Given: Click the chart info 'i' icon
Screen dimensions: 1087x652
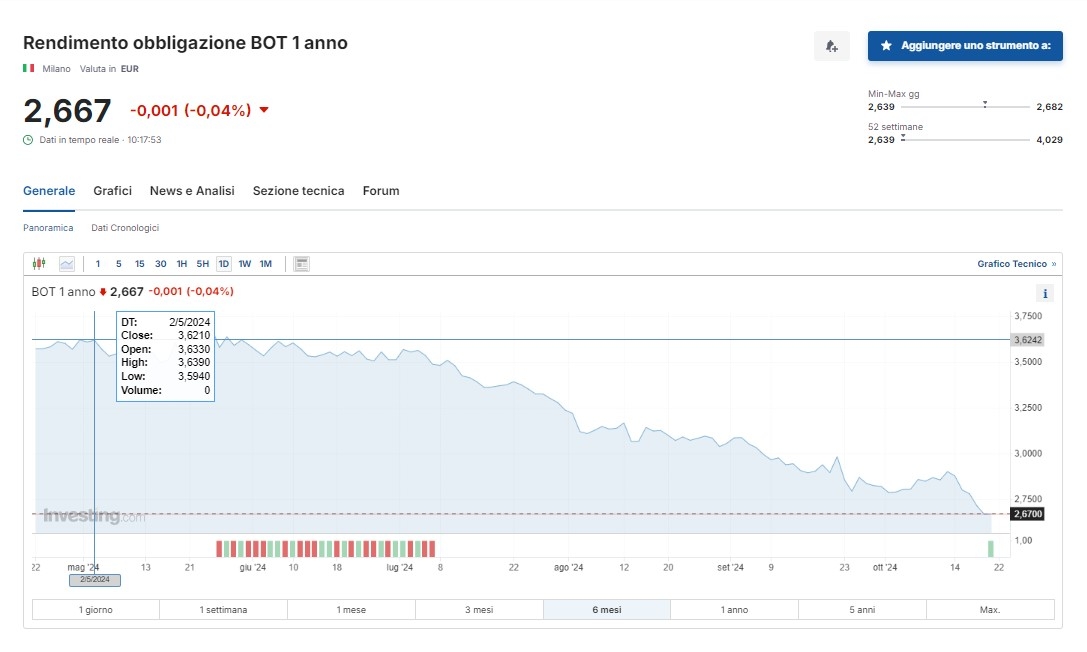Looking at the screenshot, I should click(x=1045, y=294).
